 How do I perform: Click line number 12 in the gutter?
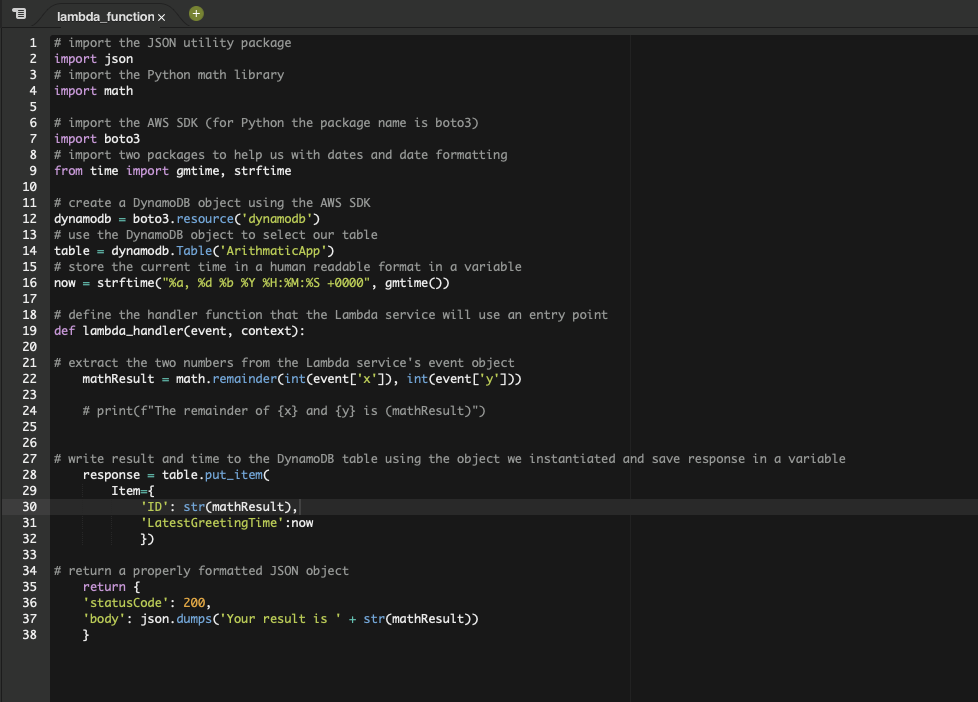tap(29, 218)
